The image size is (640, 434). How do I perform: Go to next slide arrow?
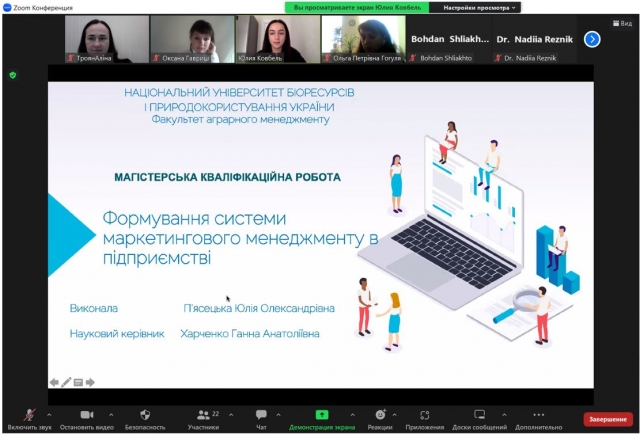pyautogui.click(x=90, y=383)
